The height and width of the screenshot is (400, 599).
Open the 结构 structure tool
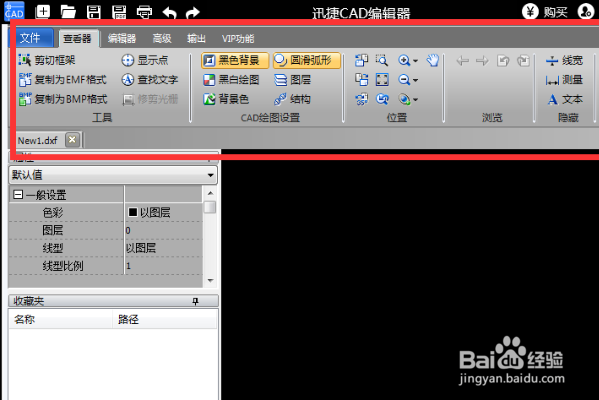click(x=293, y=99)
